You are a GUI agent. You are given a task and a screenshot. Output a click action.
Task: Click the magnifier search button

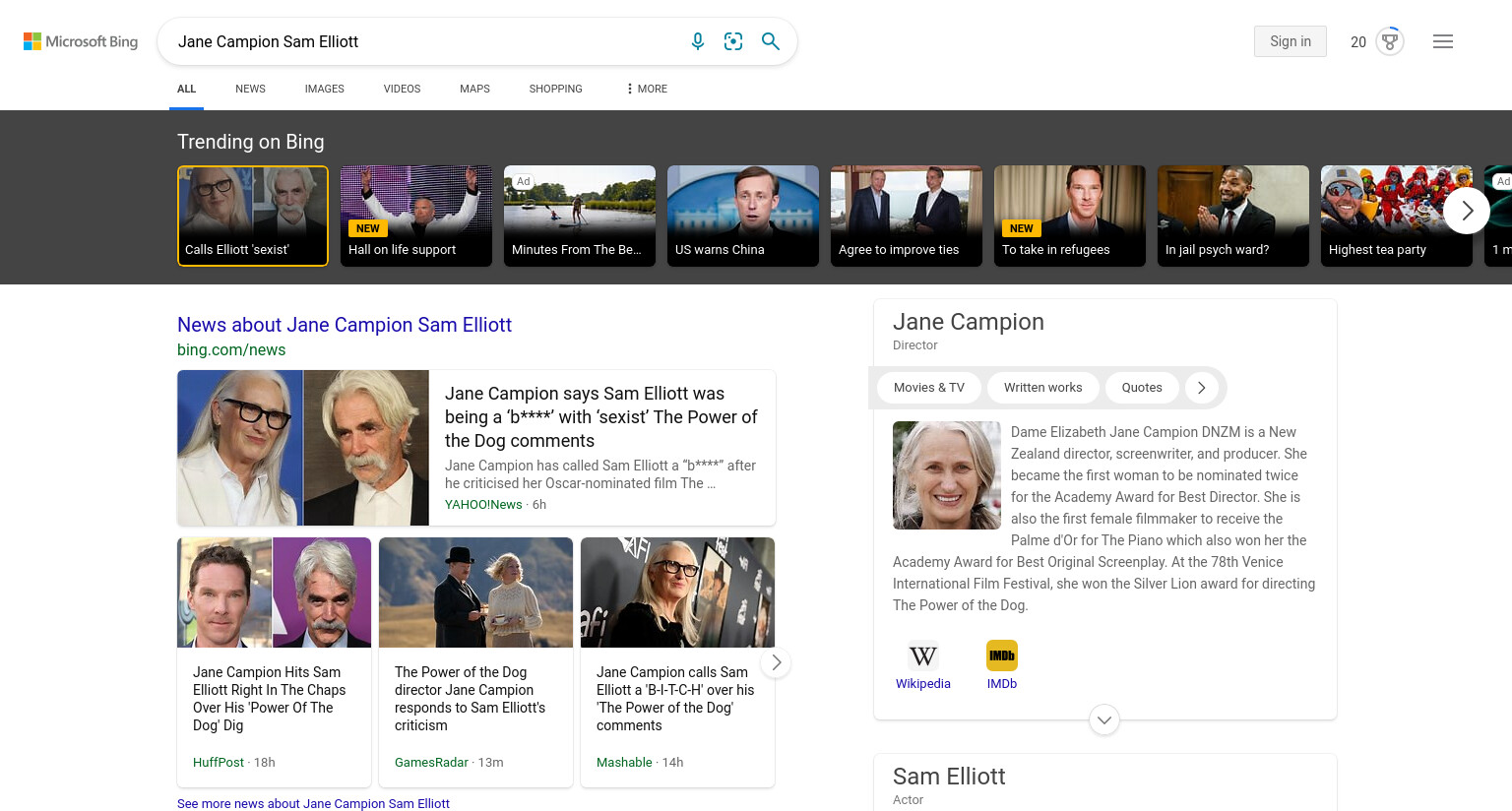[771, 41]
